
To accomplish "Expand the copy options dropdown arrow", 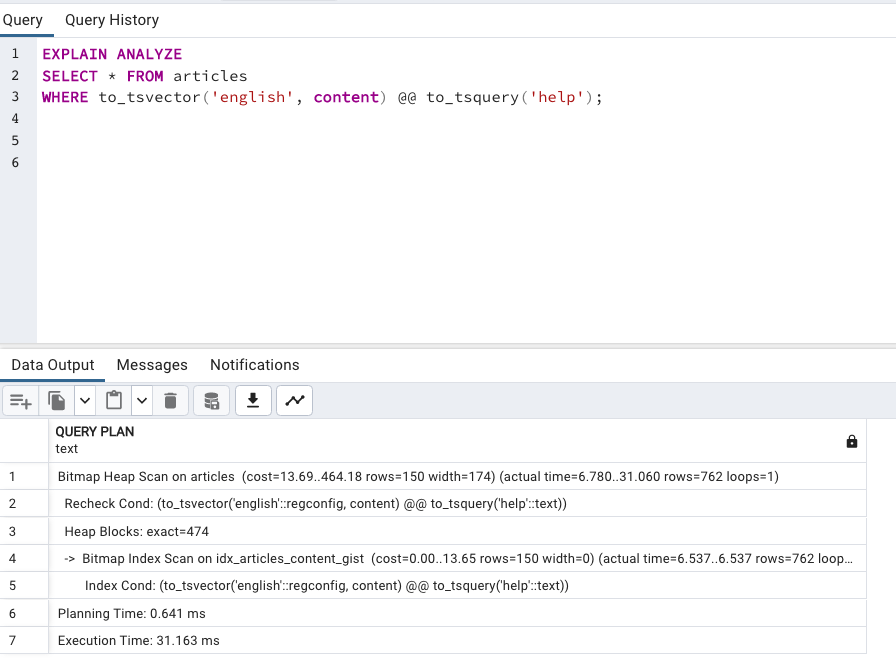I will 85,401.
